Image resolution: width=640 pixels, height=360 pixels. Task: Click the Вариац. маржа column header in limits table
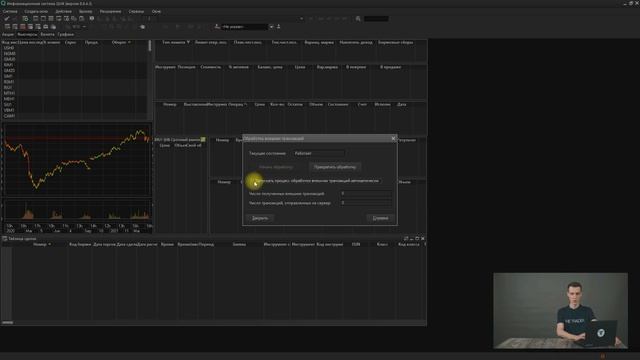pyautogui.click(x=319, y=42)
